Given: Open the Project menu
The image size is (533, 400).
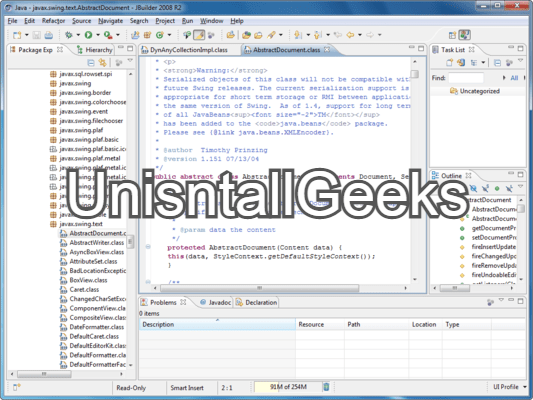Looking at the screenshot, I should pyautogui.click(x=165, y=21).
